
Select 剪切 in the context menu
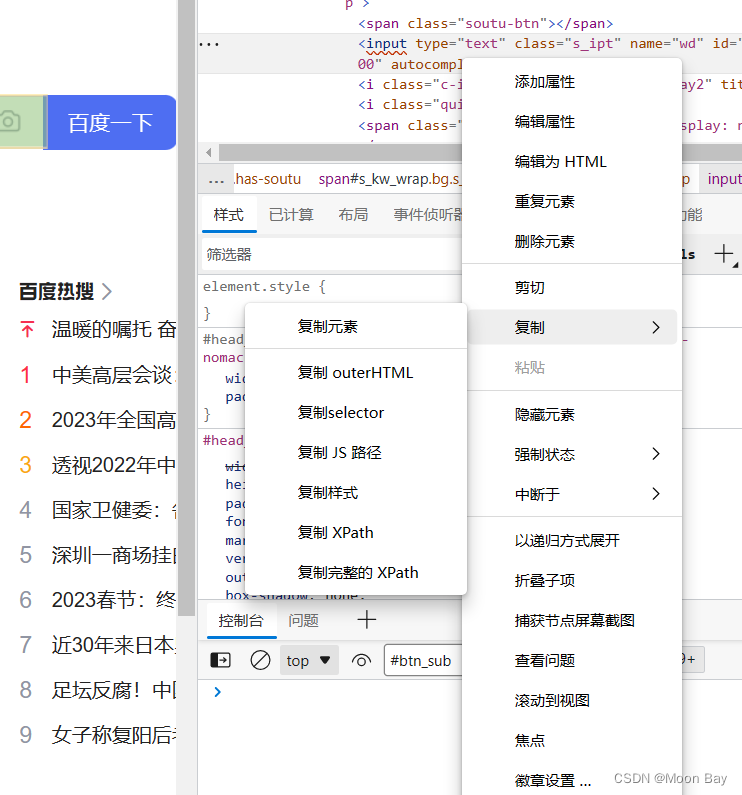[572, 288]
